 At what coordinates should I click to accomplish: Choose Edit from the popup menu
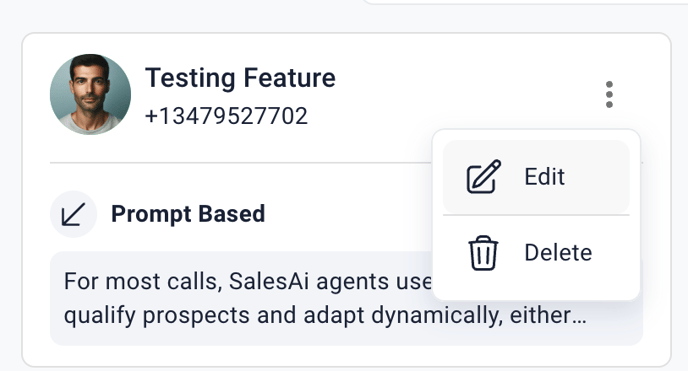point(536,177)
